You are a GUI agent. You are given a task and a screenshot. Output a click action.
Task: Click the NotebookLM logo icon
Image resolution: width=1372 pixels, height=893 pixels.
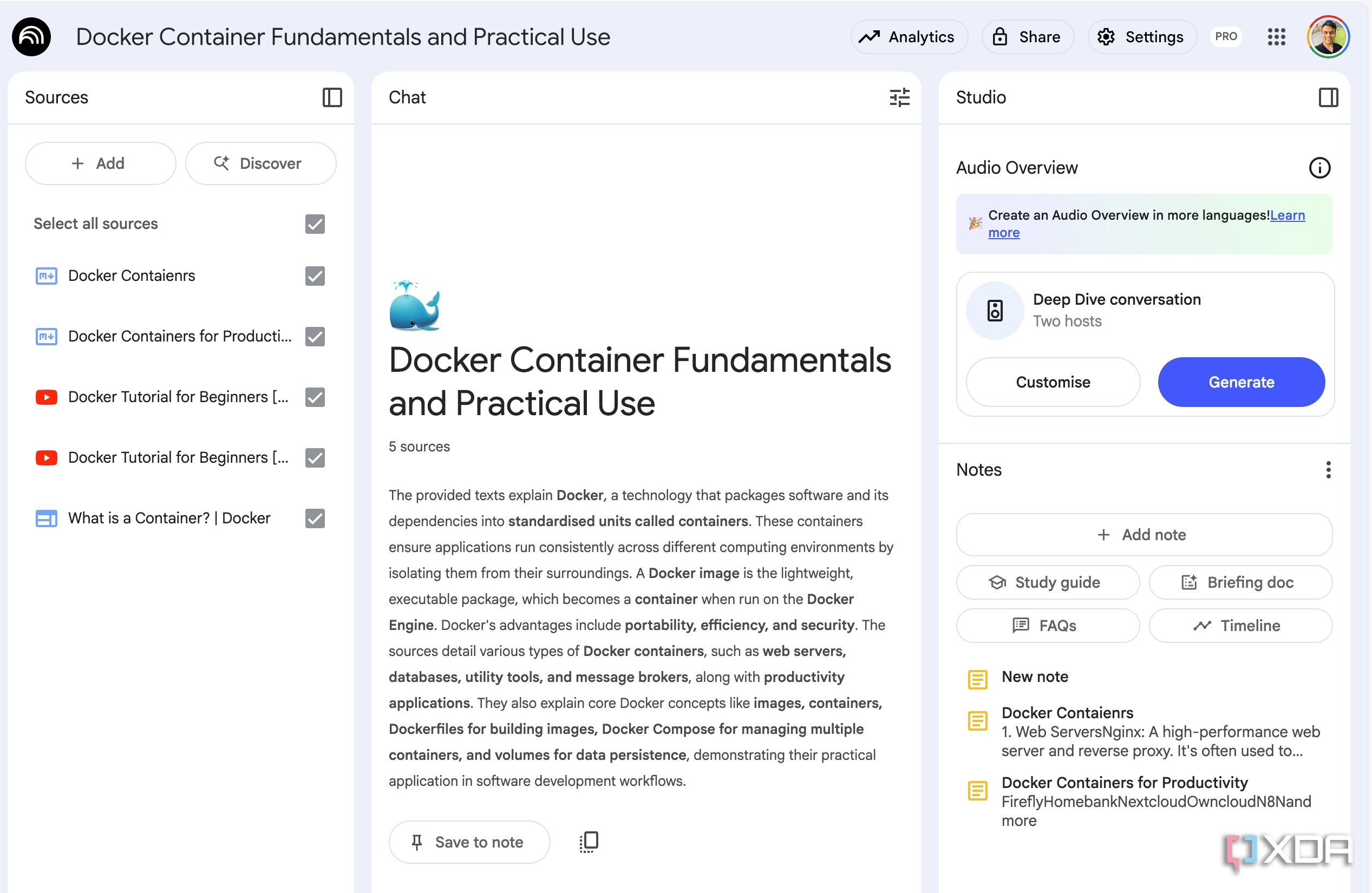(x=31, y=37)
